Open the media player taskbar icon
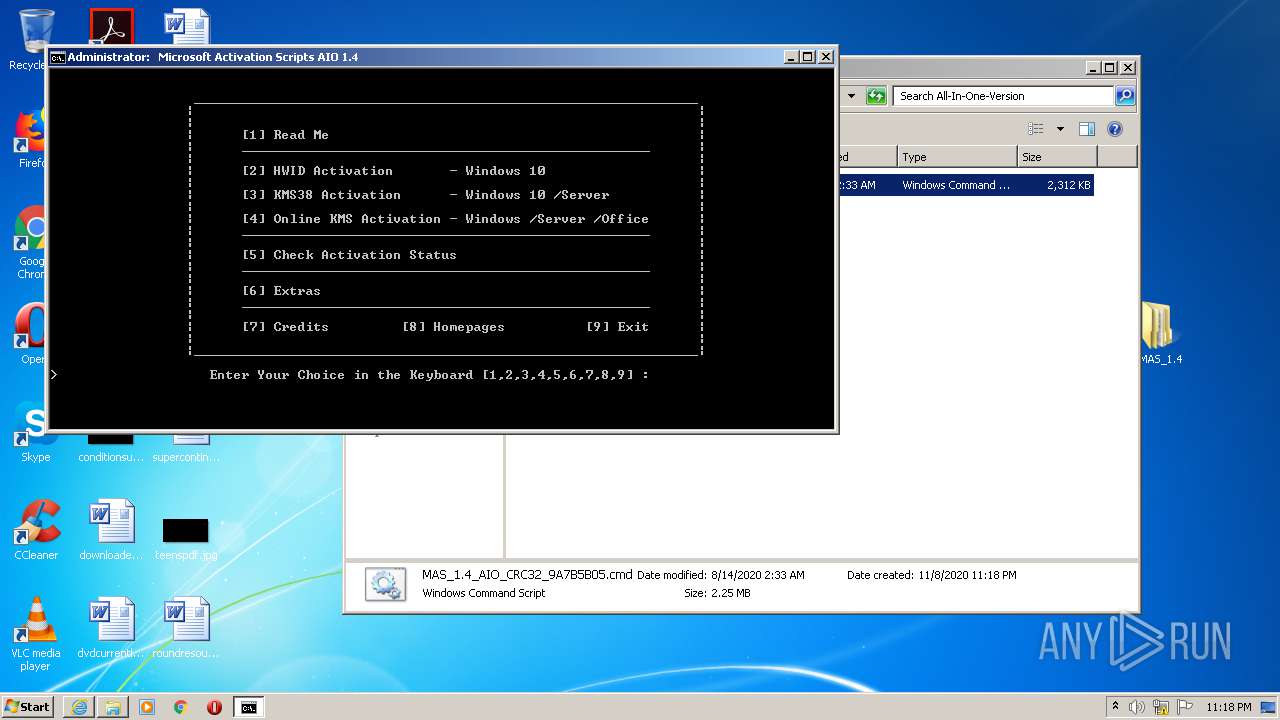Image resolution: width=1280 pixels, height=720 pixels. tap(147, 707)
